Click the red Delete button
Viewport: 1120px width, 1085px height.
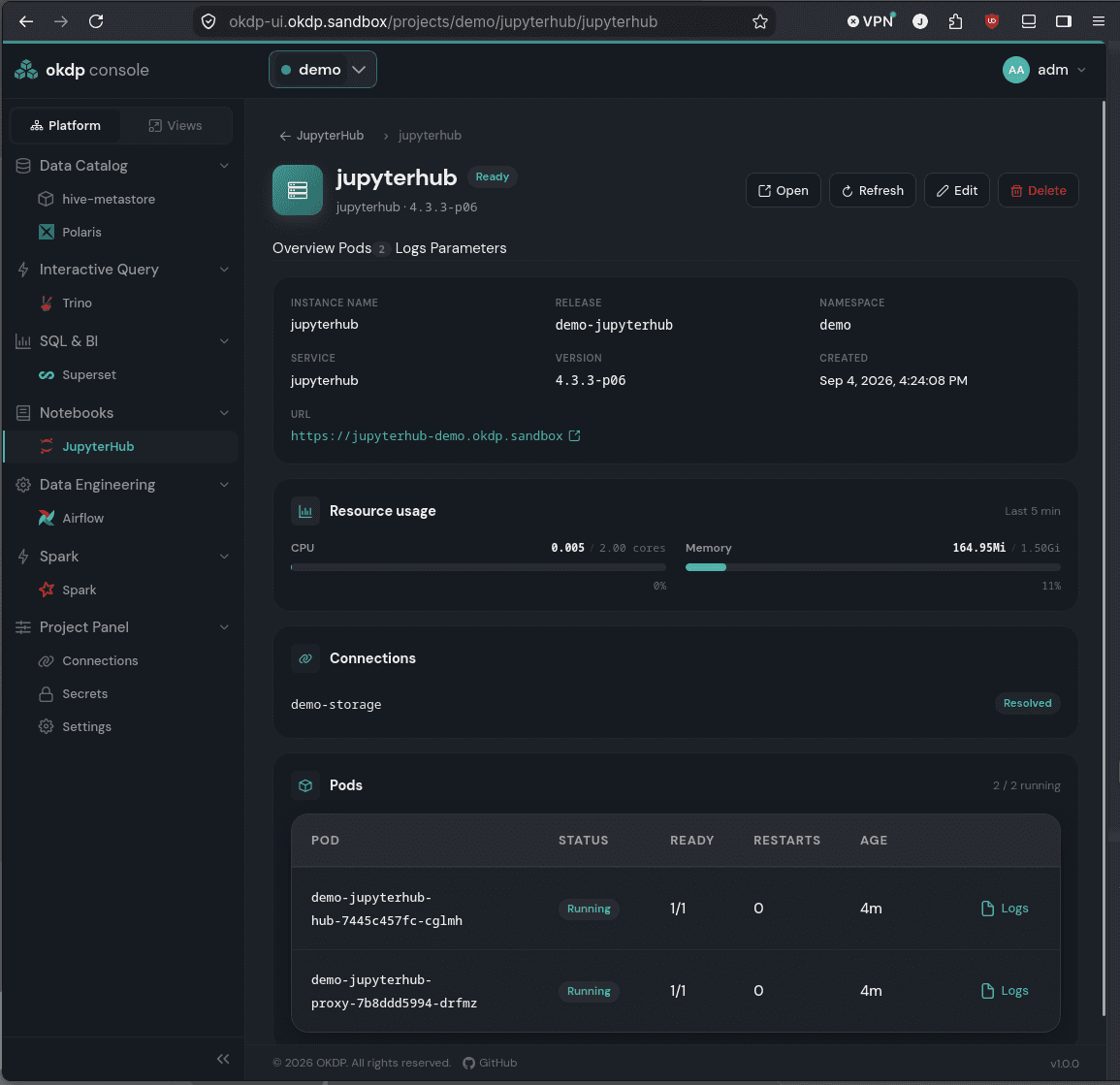(x=1038, y=191)
